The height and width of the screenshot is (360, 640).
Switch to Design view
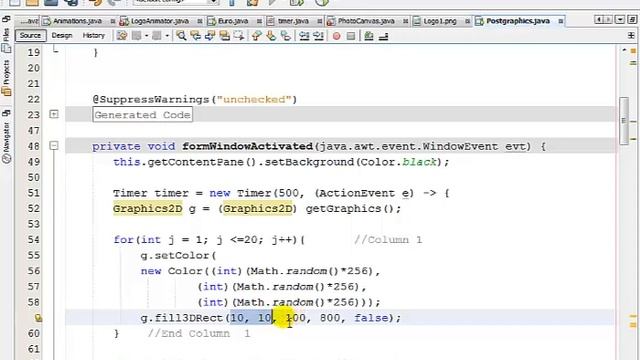pyautogui.click(x=62, y=36)
